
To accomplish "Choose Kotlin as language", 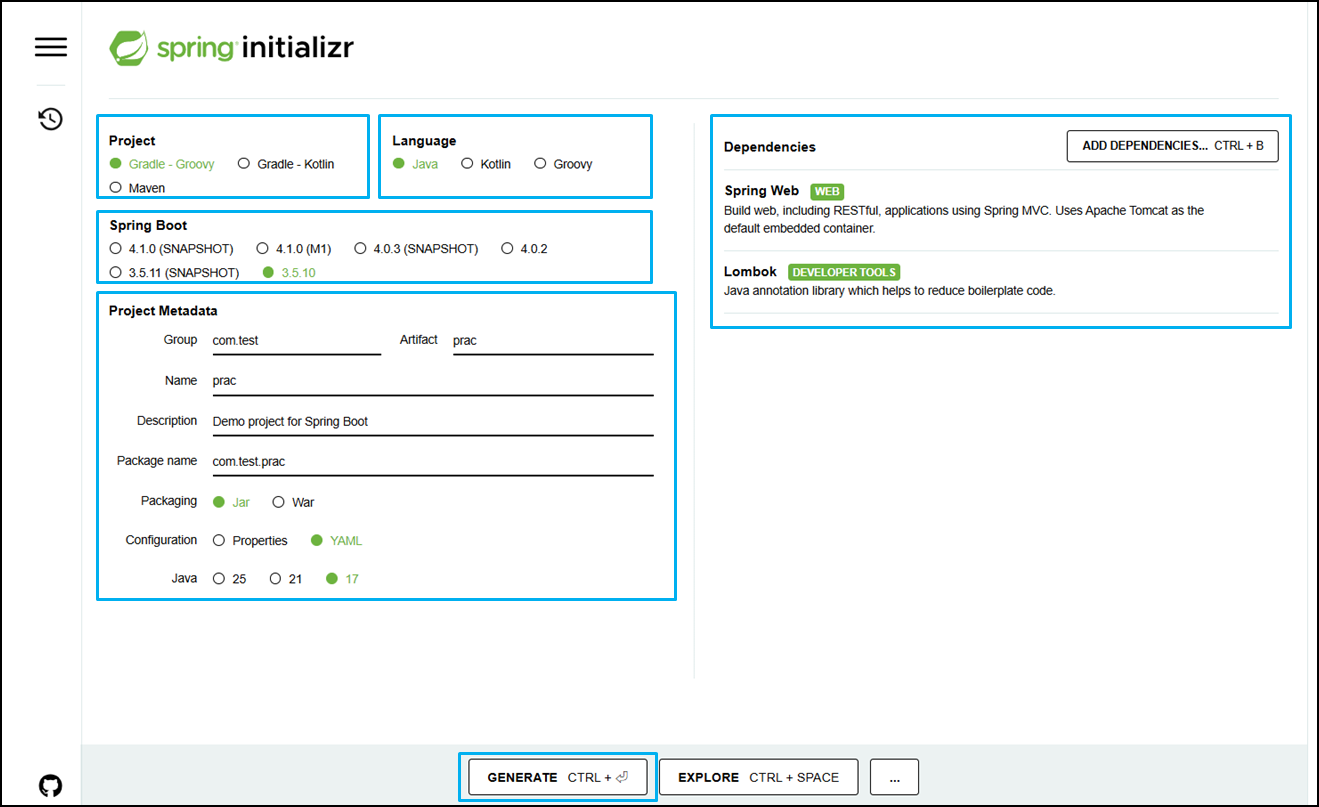I will [x=486, y=164].
